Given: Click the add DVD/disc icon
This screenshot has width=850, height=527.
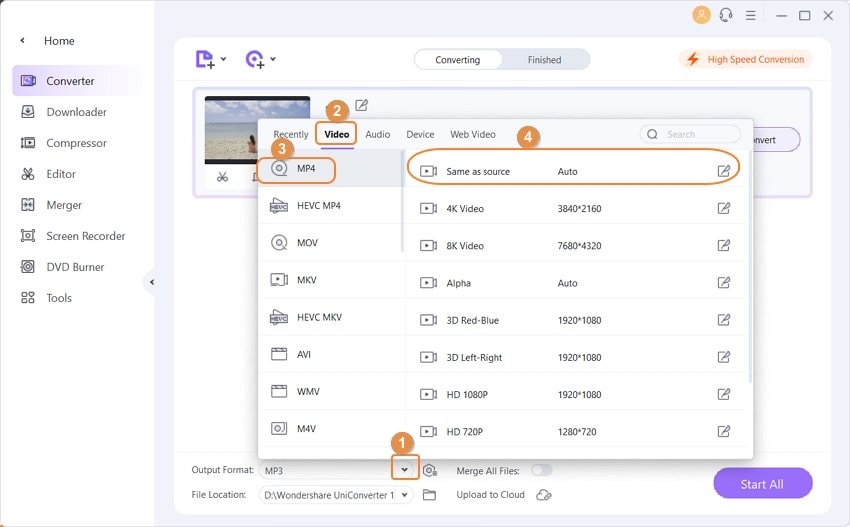Looking at the screenshot, I should click(x=255, y=59).
